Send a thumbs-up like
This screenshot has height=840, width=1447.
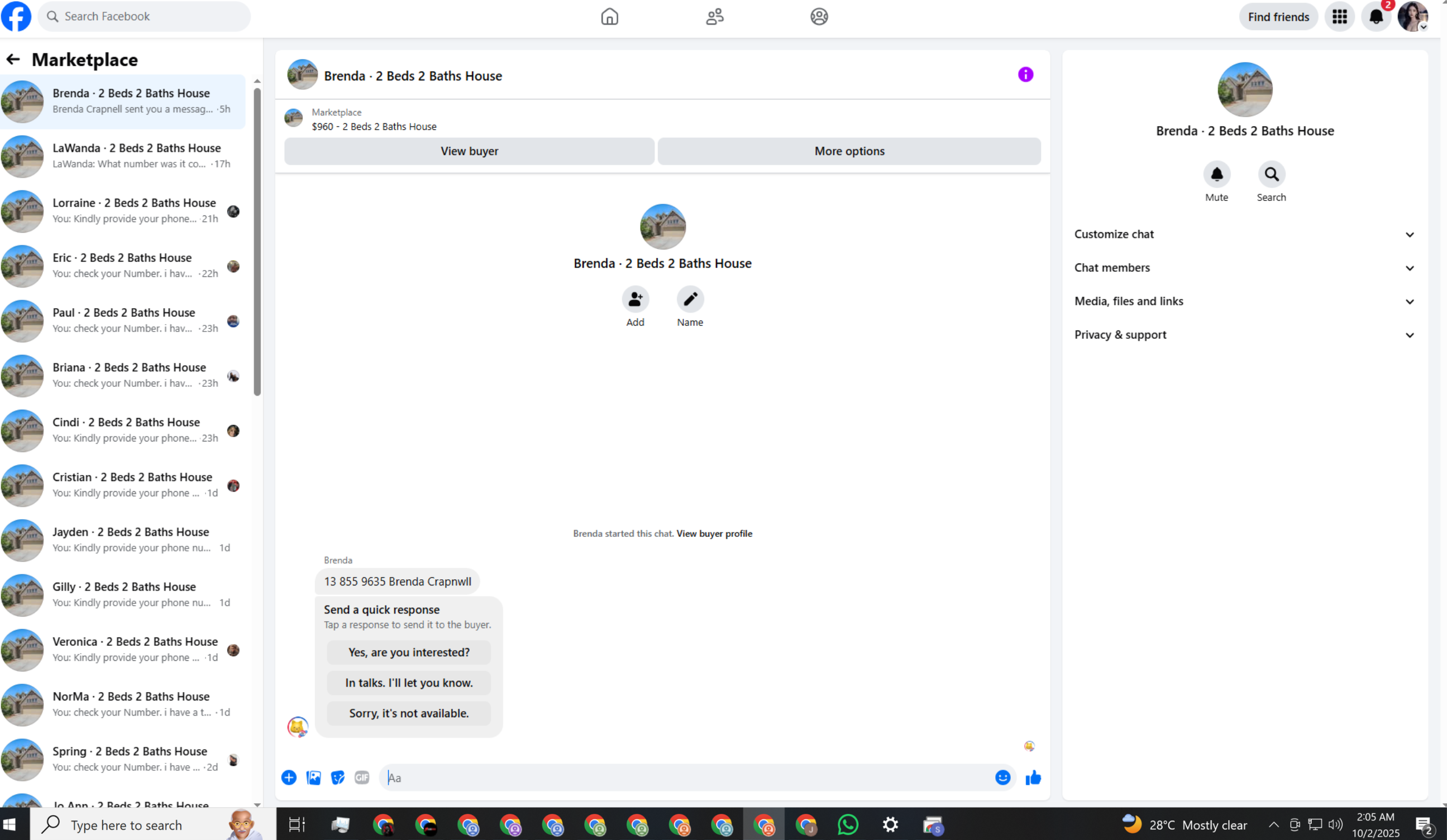[1033, 777]
